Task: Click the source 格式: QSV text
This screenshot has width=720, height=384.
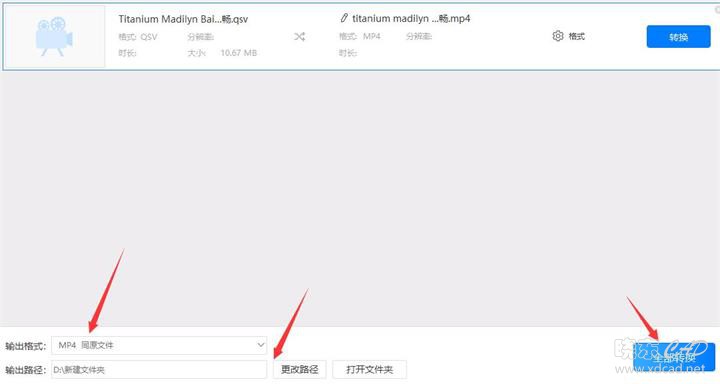Action: [x=138, y=37]
